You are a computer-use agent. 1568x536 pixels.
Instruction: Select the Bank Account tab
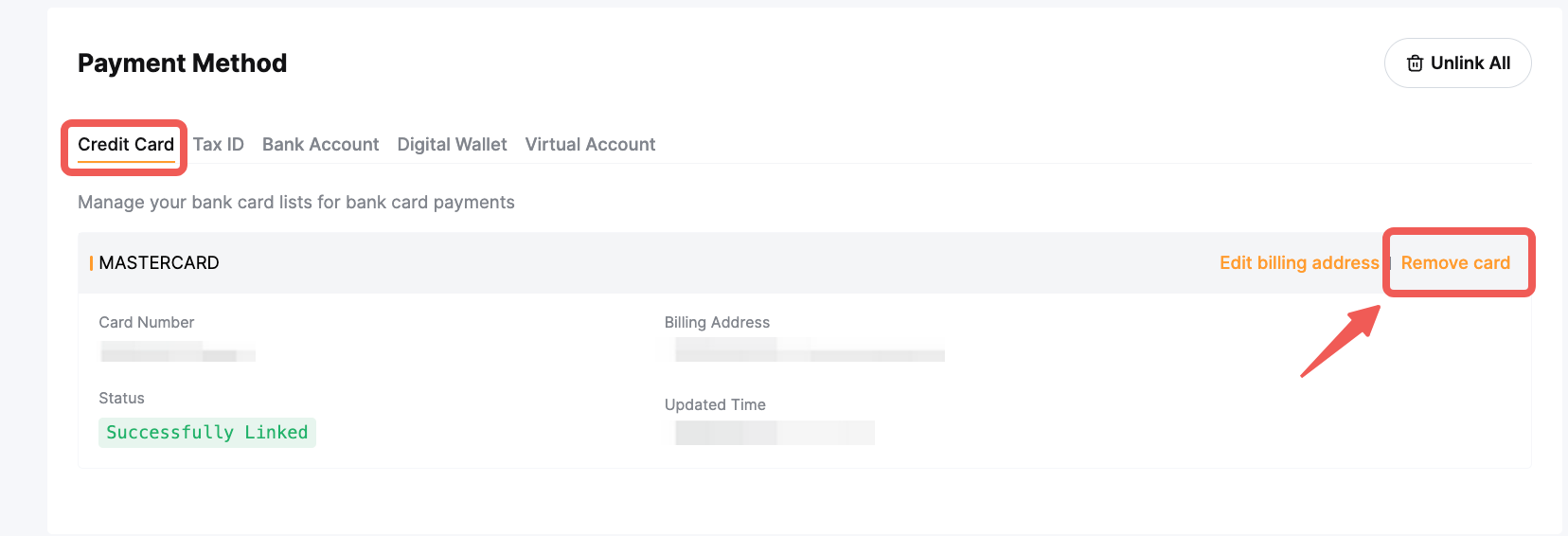320,145
